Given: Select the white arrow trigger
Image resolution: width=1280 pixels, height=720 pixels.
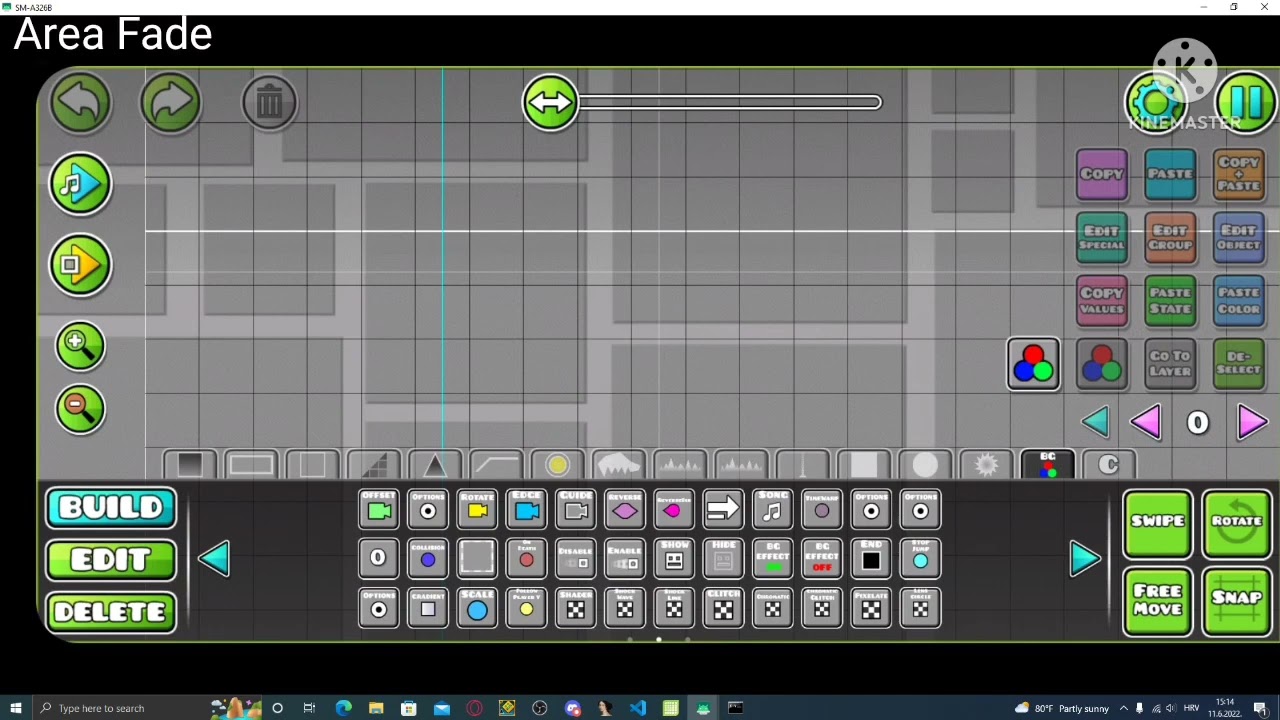Looking at the screenshot, I should 723,510.
